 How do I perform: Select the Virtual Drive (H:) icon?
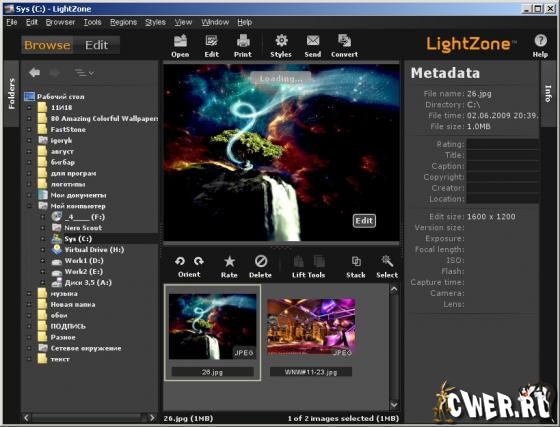[56, 250]
